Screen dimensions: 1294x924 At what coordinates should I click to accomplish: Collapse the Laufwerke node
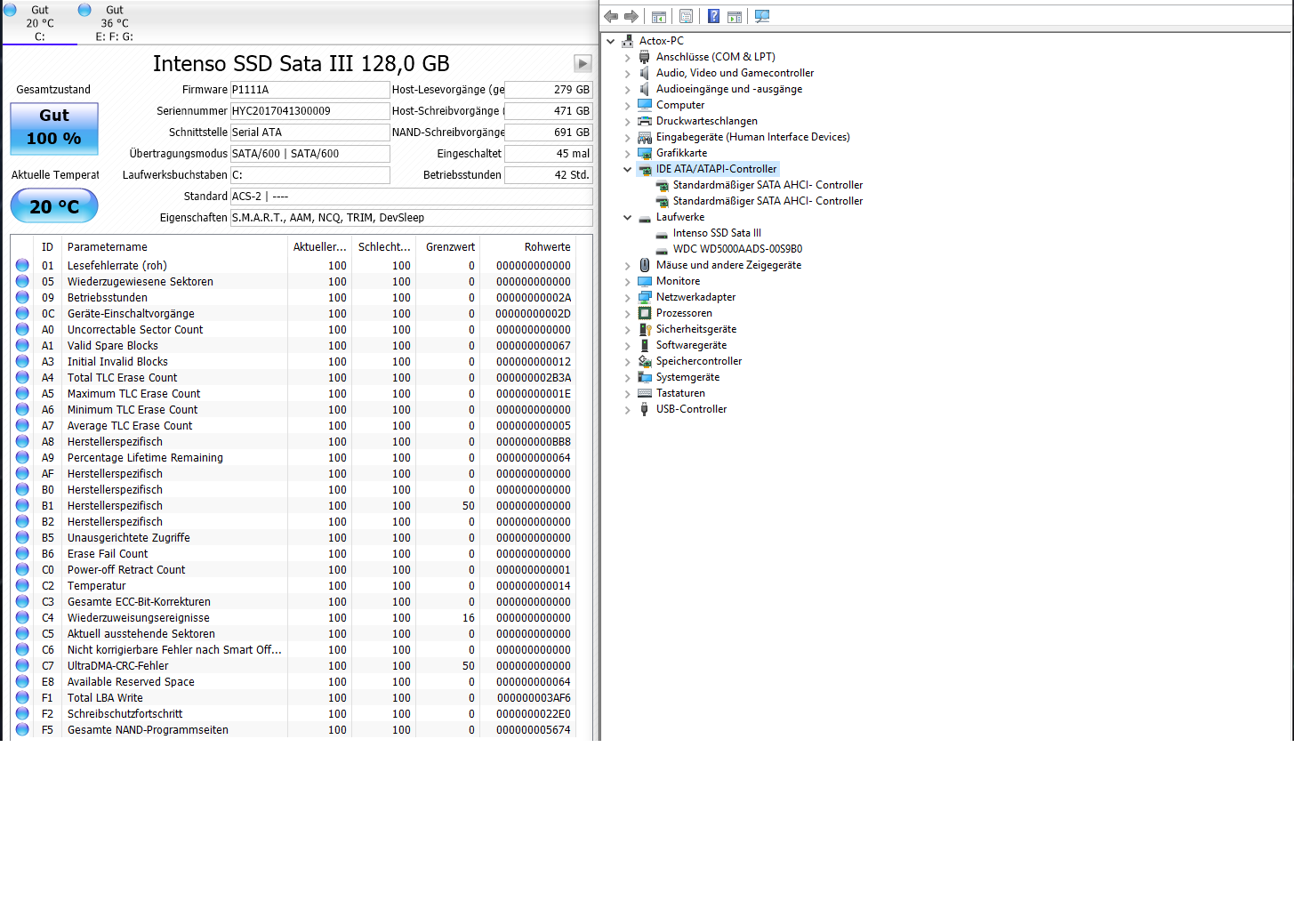pos(627,217)
